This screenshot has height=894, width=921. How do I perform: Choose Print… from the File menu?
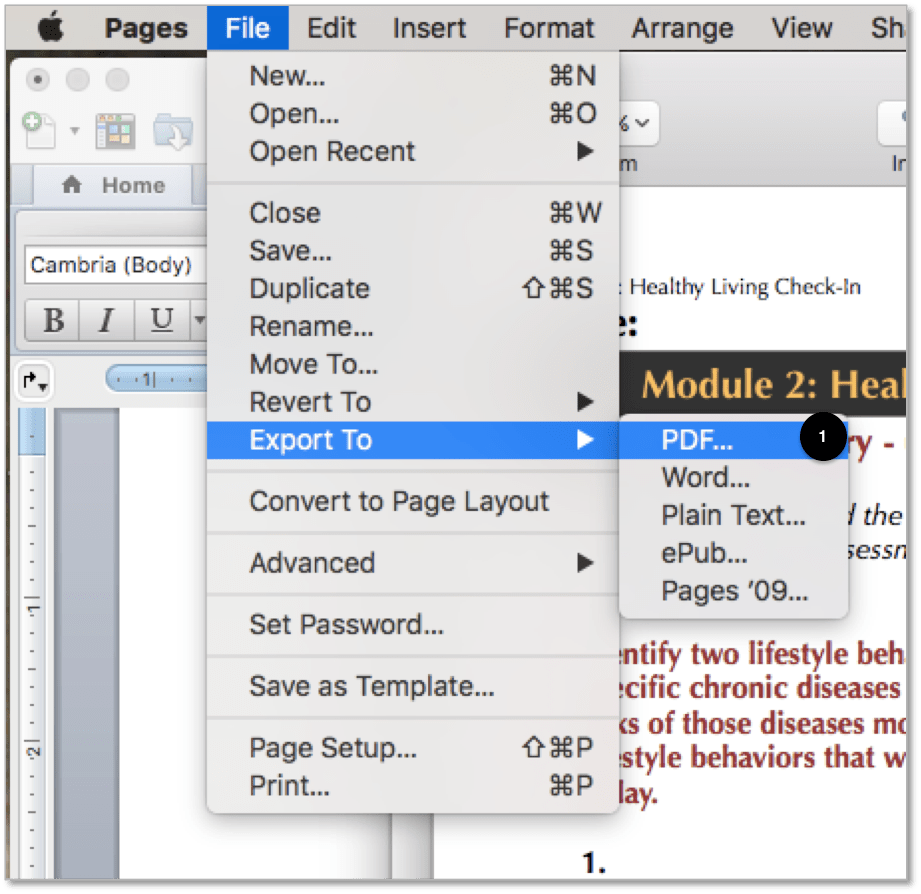point(413,785)
